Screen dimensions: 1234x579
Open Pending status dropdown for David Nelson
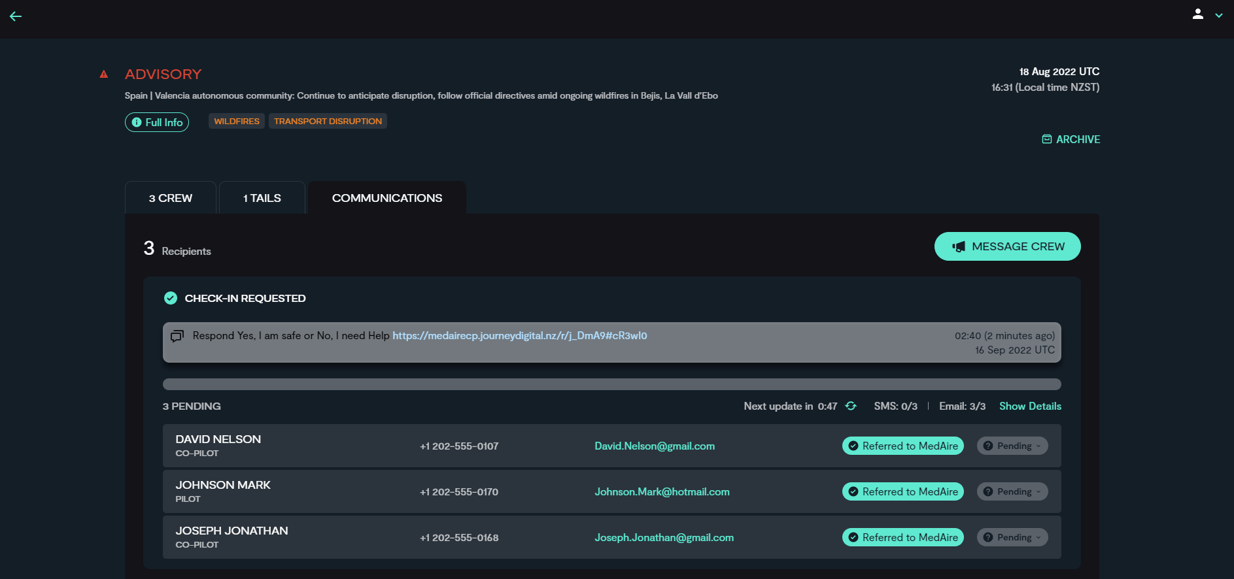pyautogui.click(x=1012, y=446)
